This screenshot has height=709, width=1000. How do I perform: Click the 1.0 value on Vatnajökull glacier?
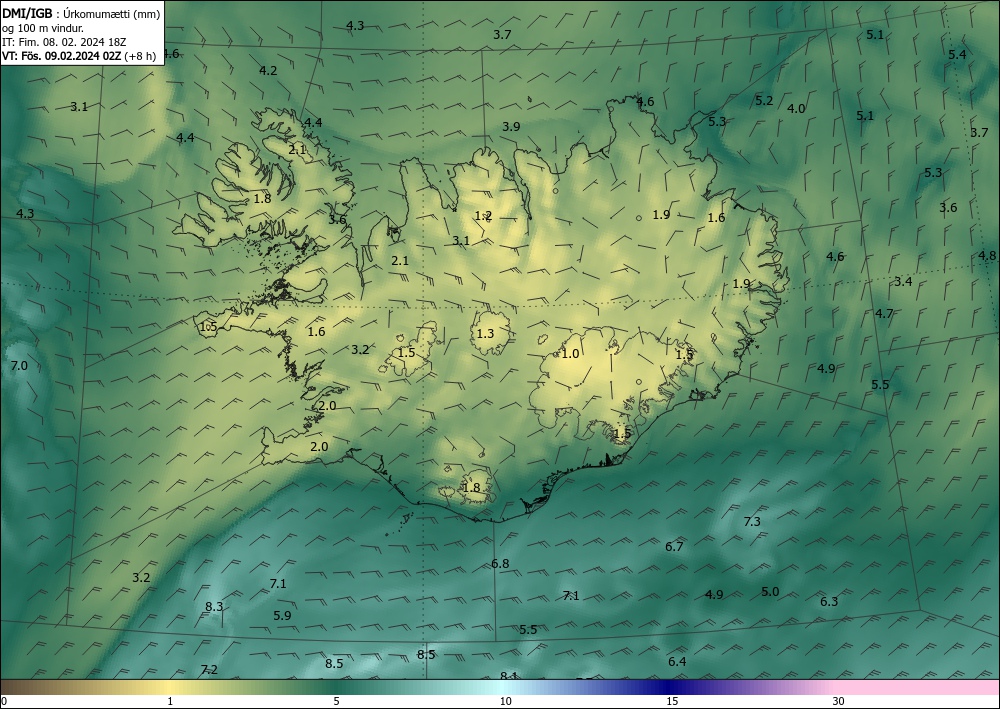click(570, 354)
